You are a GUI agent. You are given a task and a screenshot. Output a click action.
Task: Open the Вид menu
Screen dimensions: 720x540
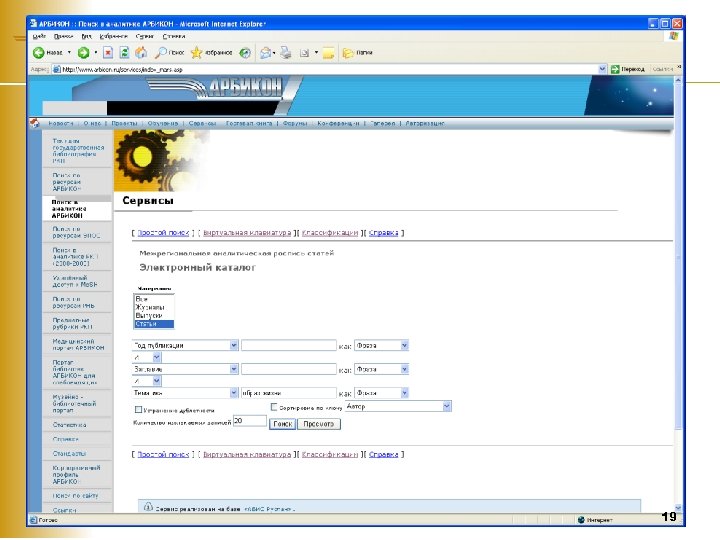tap(86, 36)
